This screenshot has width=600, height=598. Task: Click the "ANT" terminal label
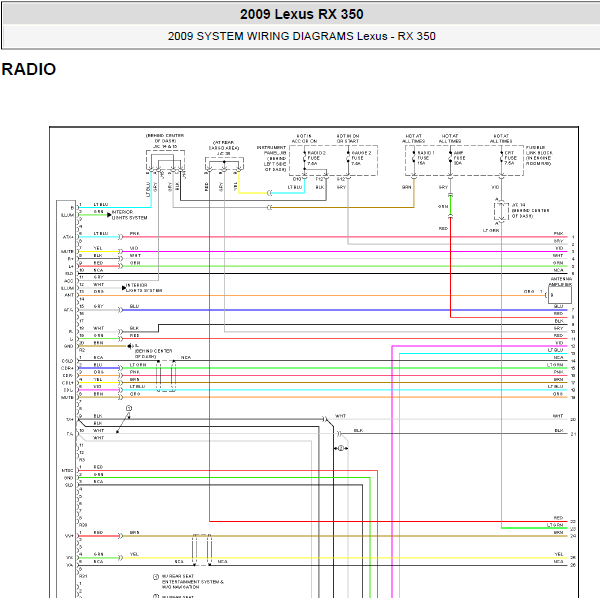pyautogui.click(x=69, y=295)
